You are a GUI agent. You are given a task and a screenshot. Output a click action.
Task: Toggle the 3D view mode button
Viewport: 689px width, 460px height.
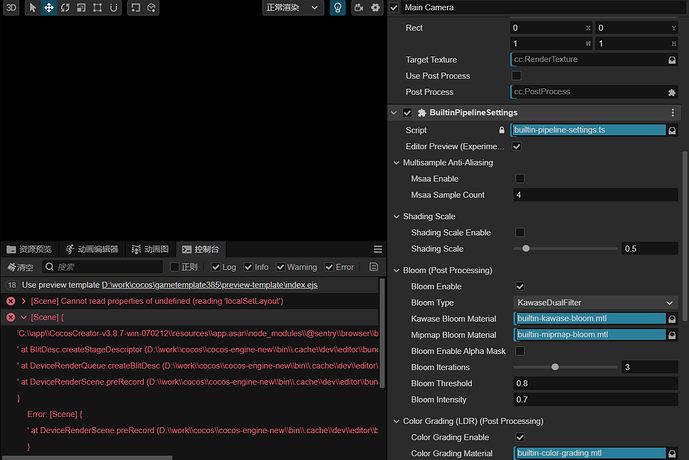11,7
